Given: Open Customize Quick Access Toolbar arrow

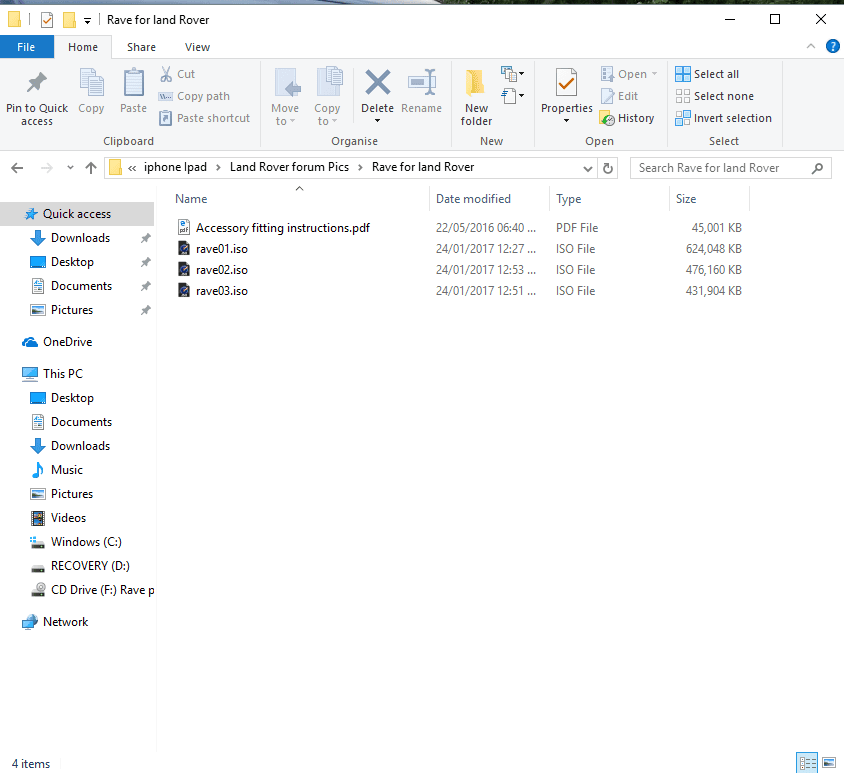Looking at the screenshot, I should [87, 21].
